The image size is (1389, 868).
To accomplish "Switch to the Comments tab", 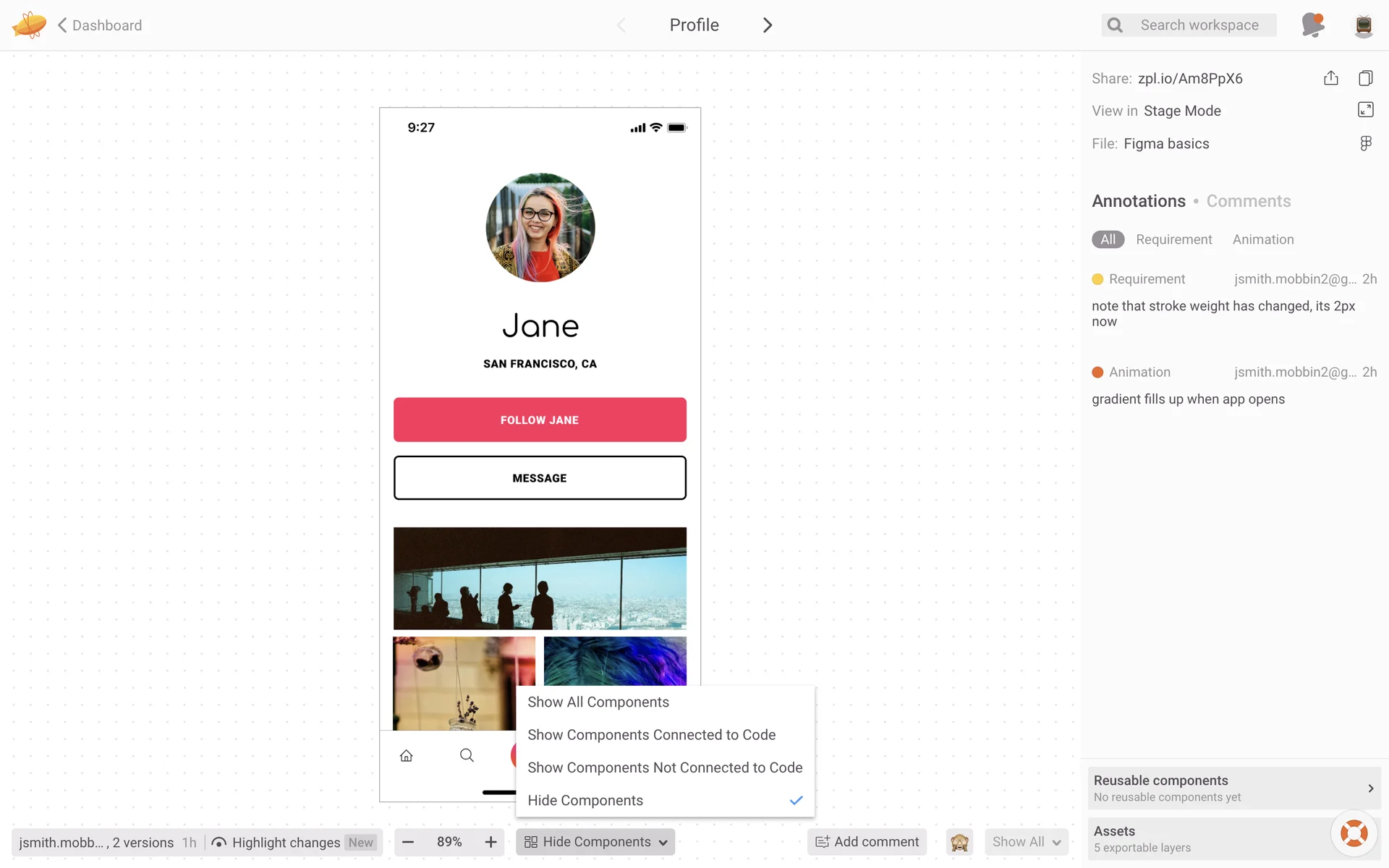I will [1248, 201].
